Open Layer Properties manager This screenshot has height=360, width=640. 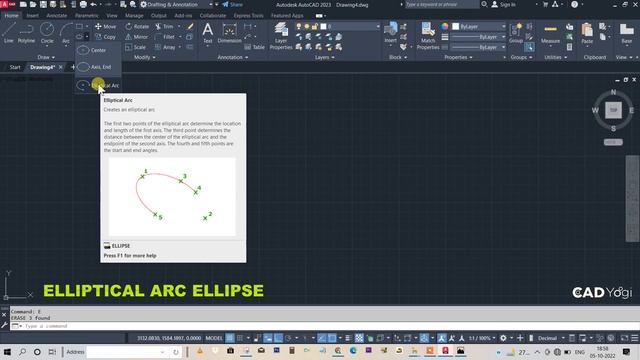[x=281, y=36]
